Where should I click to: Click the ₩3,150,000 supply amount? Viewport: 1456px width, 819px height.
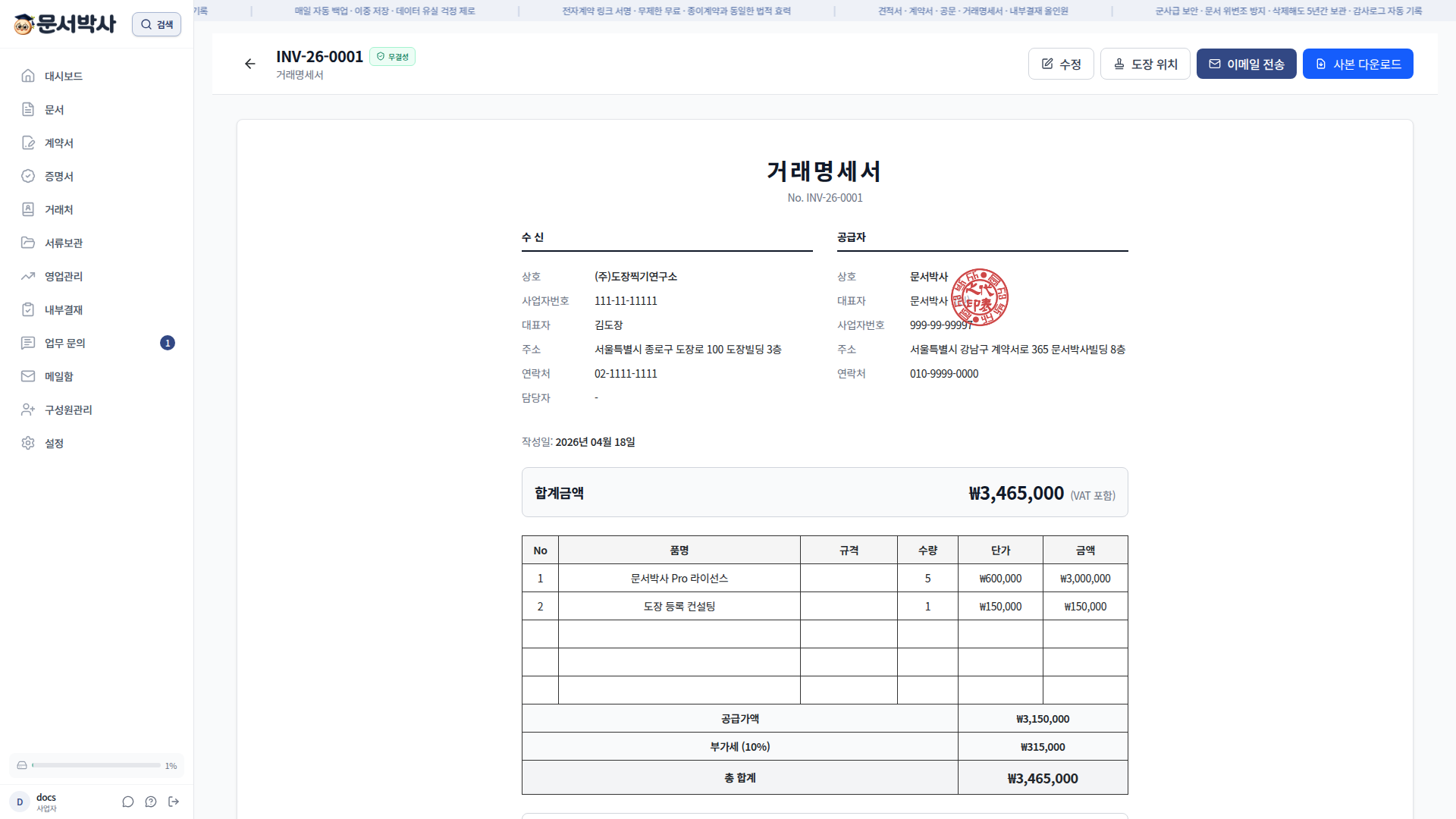[x=1043, y=719]
